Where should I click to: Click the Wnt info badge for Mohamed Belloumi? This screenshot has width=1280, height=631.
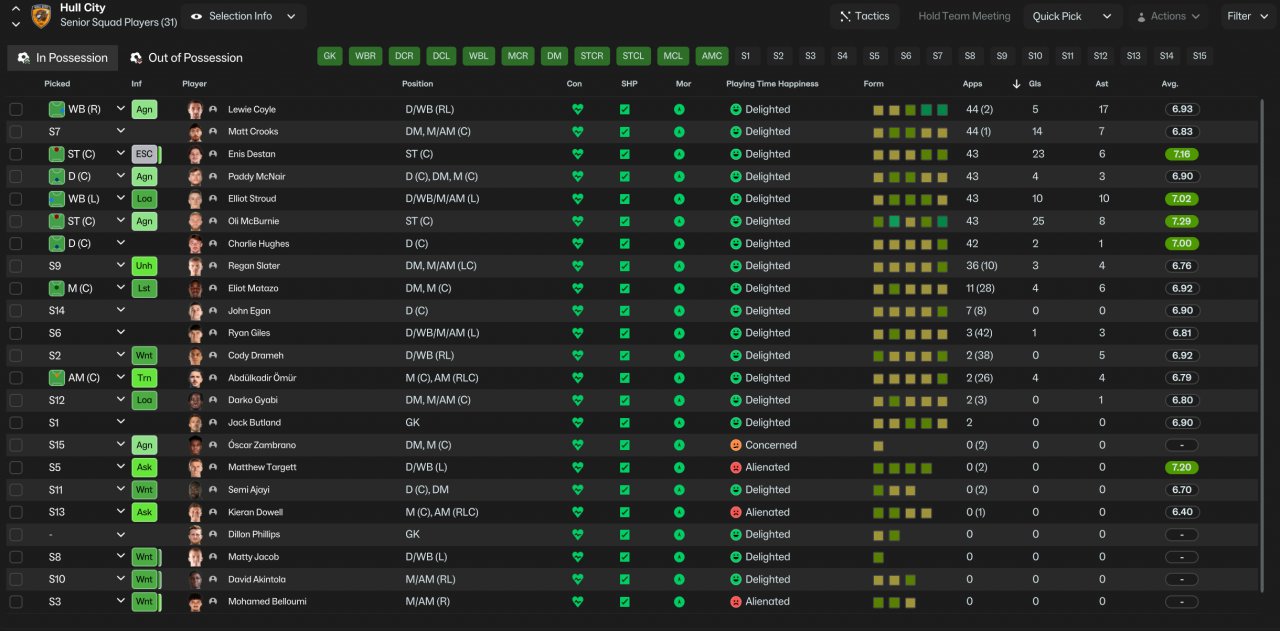146,602
